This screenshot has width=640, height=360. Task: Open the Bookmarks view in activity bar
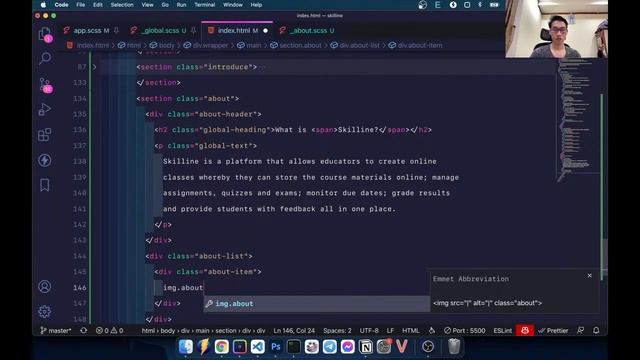point(44,185)
